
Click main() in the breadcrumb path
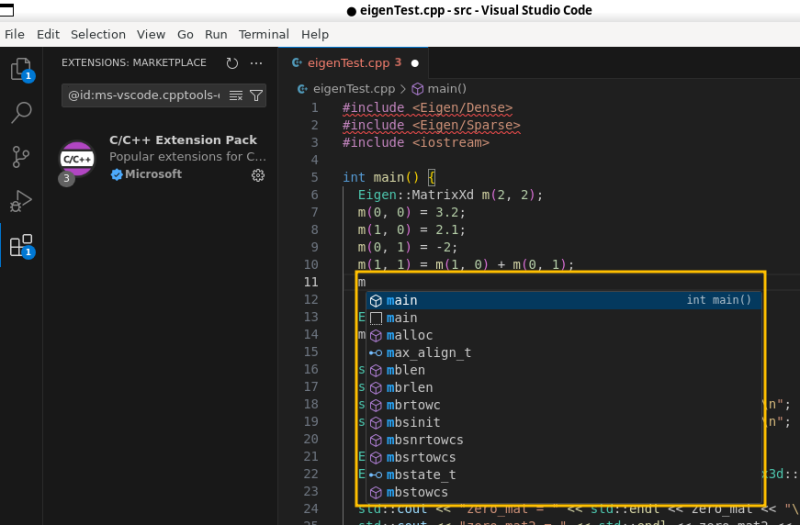447,89
